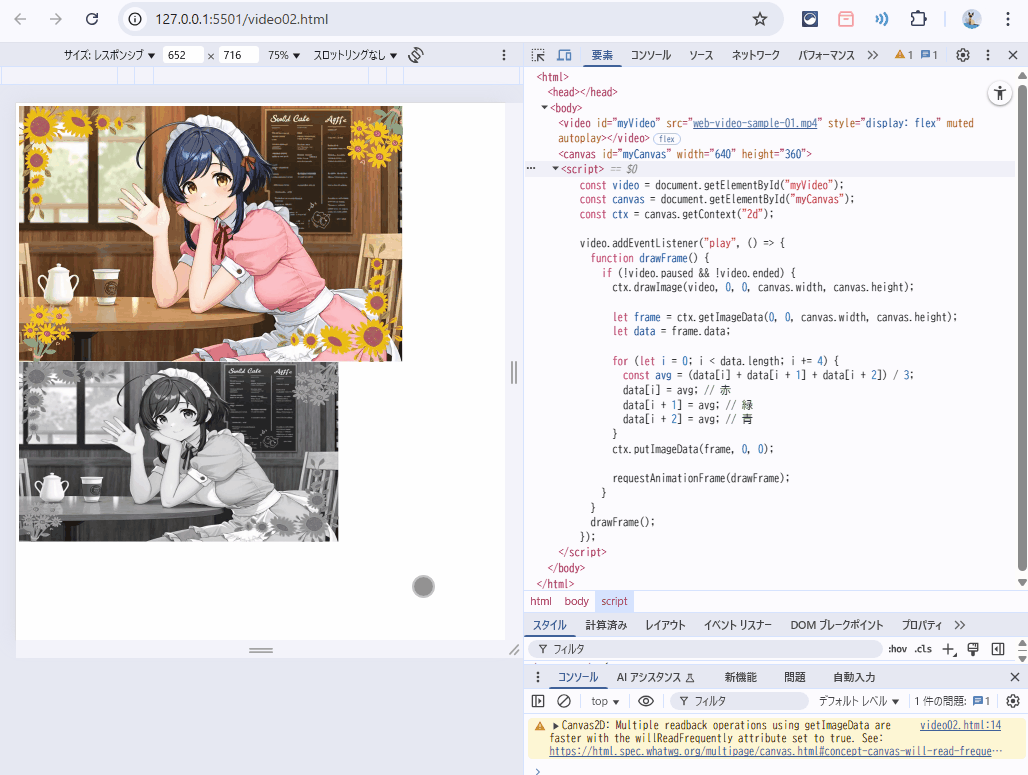Screen dimensions: 1028x775
Task: Select the html breadcrumb
Action: click(x=541, y=601)
